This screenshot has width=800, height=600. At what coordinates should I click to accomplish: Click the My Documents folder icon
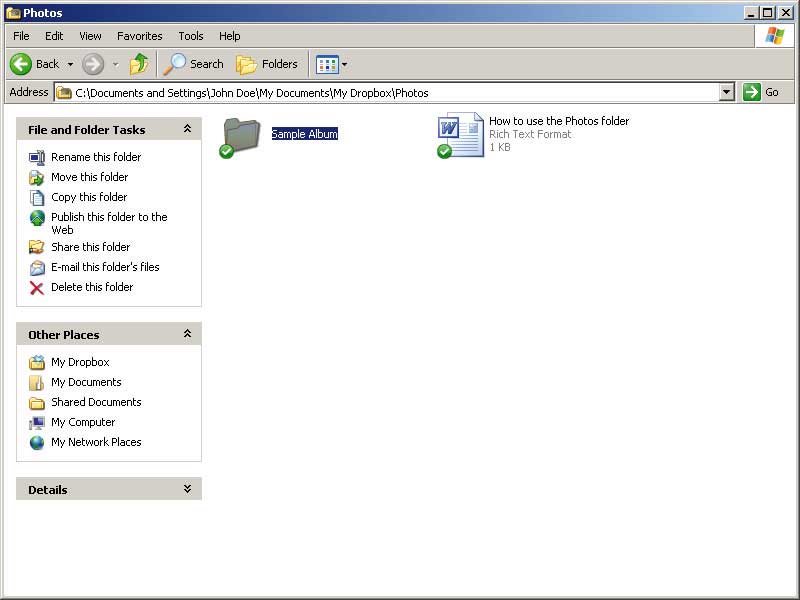click(36, 383)
